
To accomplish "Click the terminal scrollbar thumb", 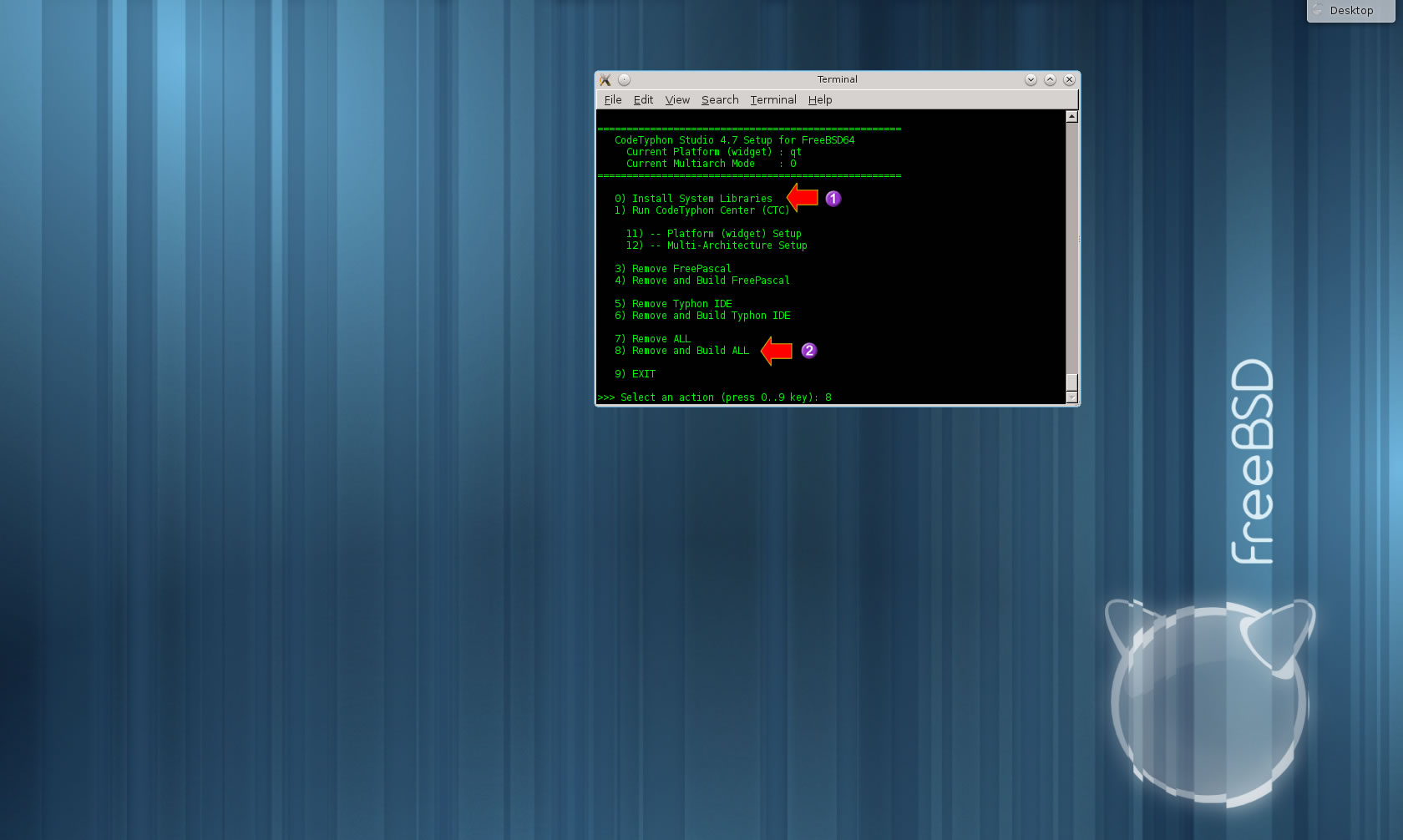I will point(1072,382).
